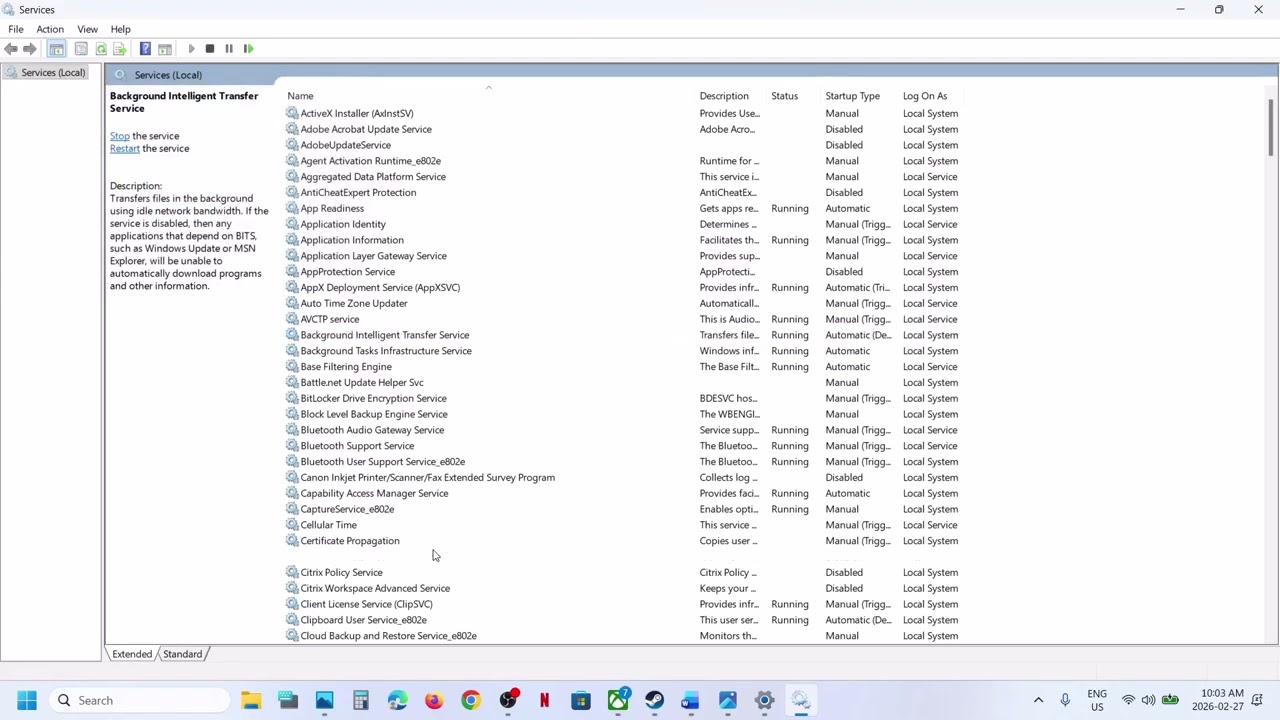The width and height of the screenshot is (1280, 720).
Task: Click the gear icon beside Cellular Time
Action: tap(292, 525)
